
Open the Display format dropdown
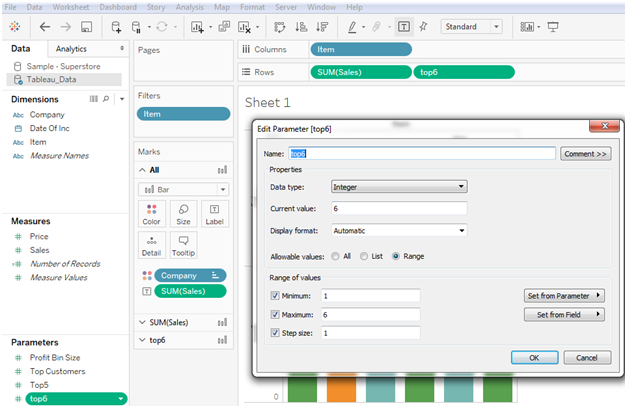click(399, 230)
